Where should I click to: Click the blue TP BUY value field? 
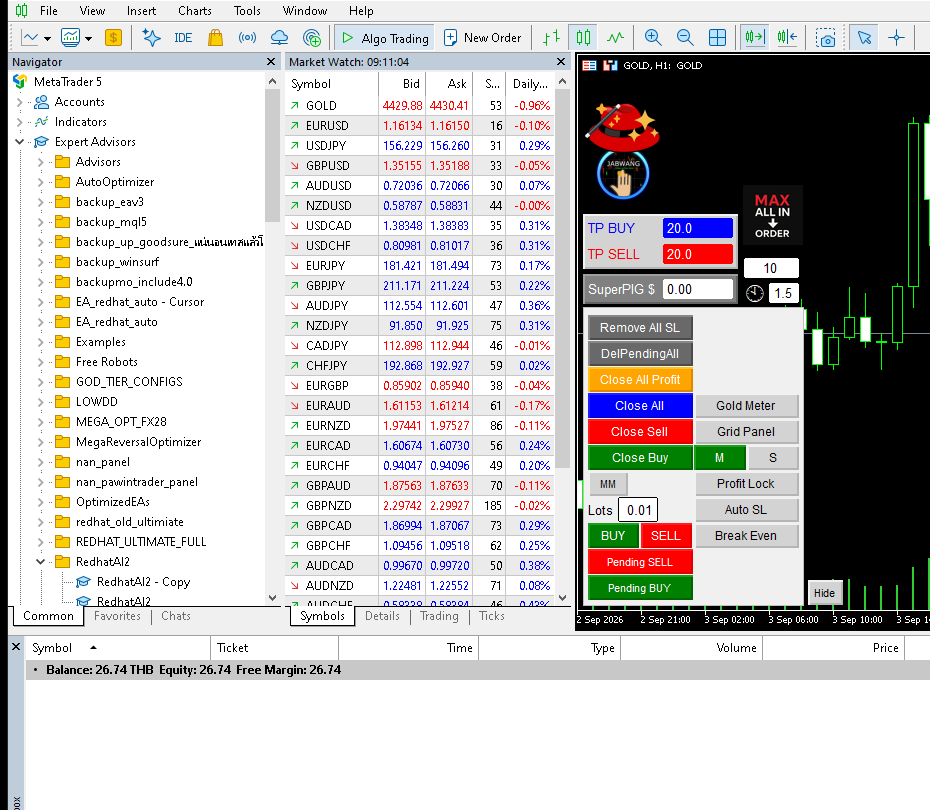[698, 228]
